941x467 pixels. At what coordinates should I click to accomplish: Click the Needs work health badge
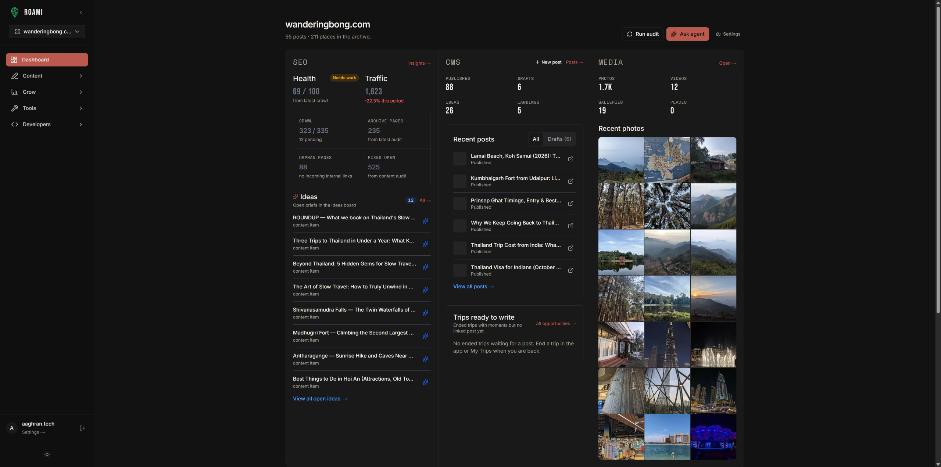(x=344, y=78)
